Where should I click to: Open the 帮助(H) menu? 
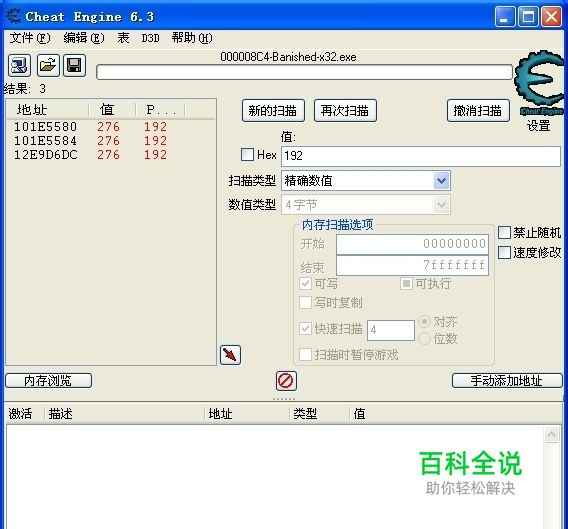[x=192, y=38]
